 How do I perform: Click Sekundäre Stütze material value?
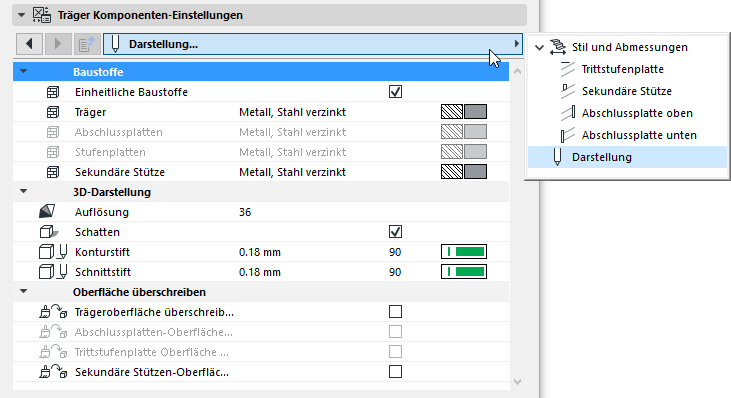point(292,172)
